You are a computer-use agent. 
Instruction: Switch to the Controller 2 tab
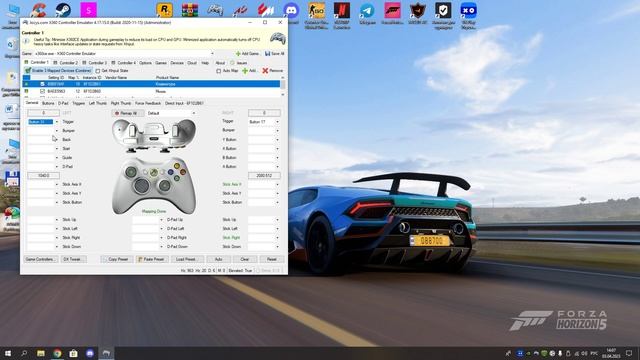coord(65,62)
